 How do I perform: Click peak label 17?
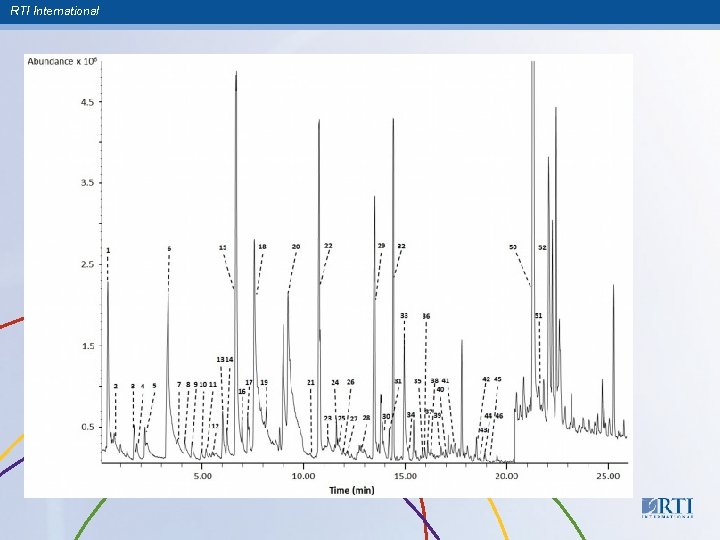point(249,382)
